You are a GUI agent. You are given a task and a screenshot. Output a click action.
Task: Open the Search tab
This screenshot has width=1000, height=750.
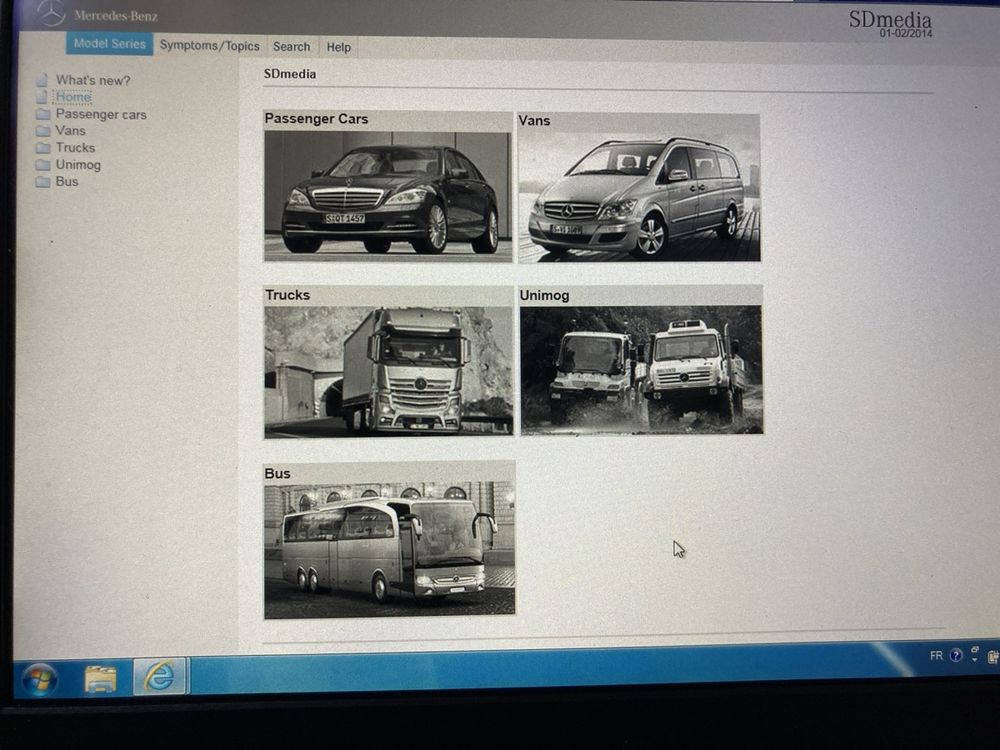291,46
